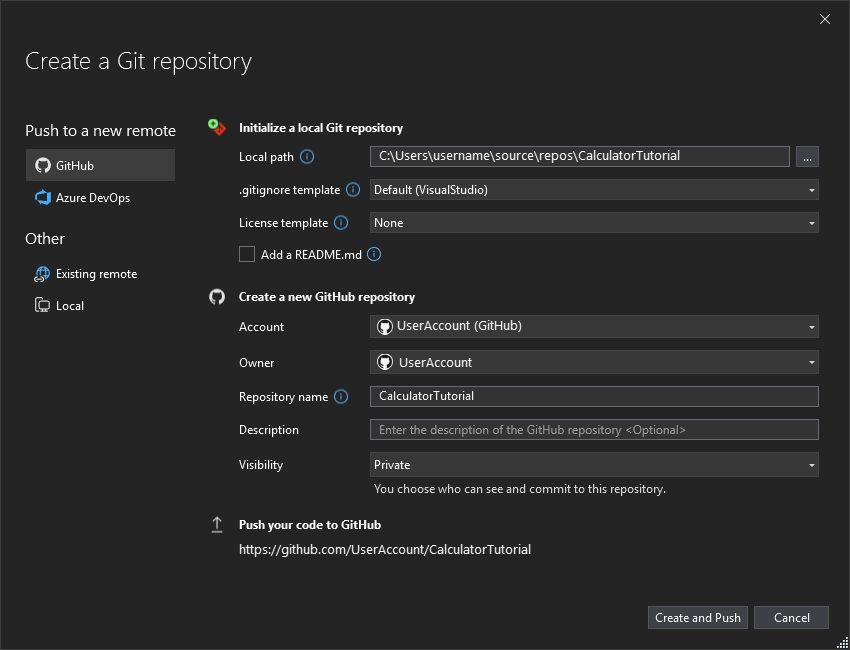Open info tooltip next to .gitignore template
850x650 pixels.
coord(353,190)
